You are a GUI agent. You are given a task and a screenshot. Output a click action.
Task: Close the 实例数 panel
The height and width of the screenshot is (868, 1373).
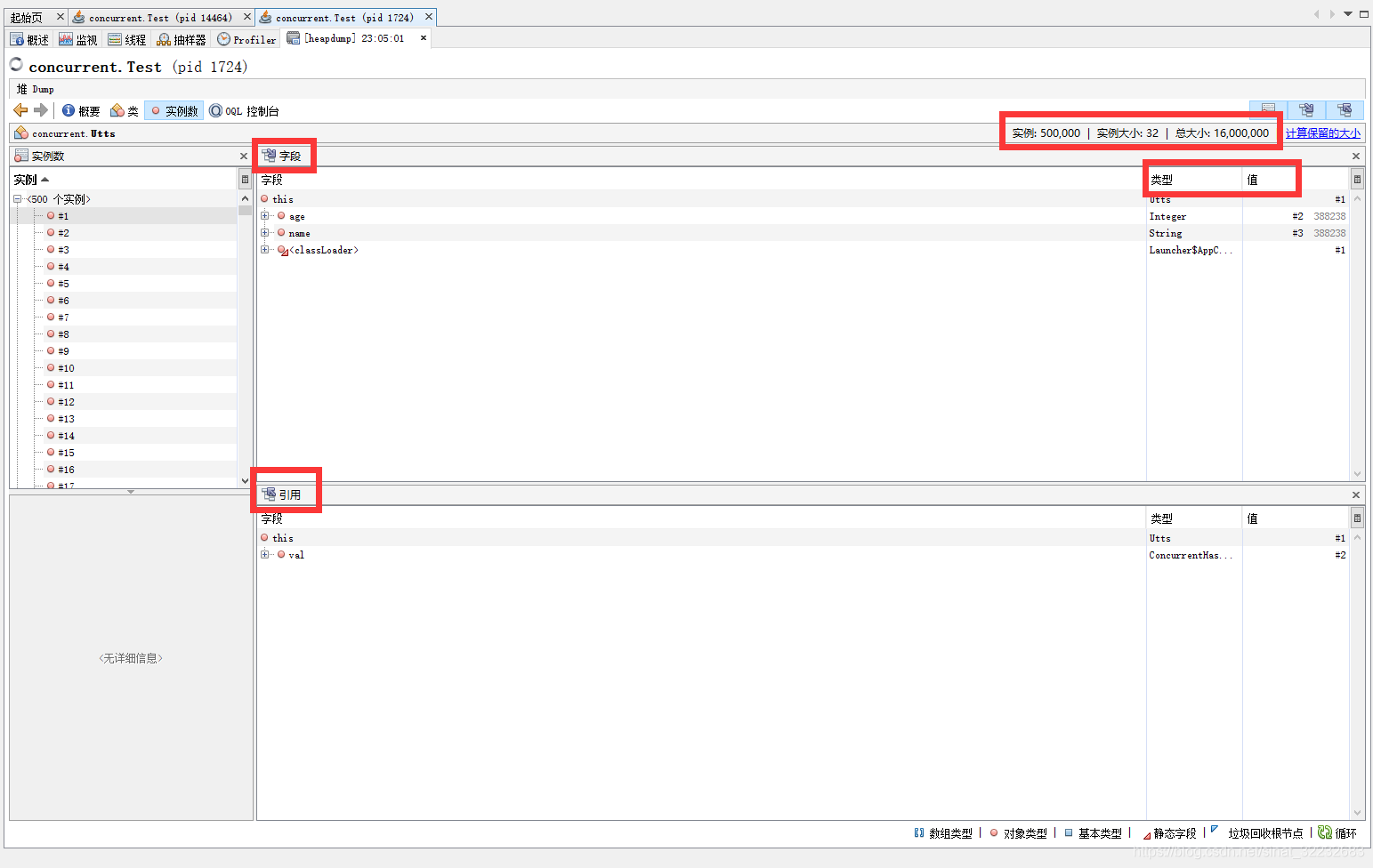click(x=244, y=157)
